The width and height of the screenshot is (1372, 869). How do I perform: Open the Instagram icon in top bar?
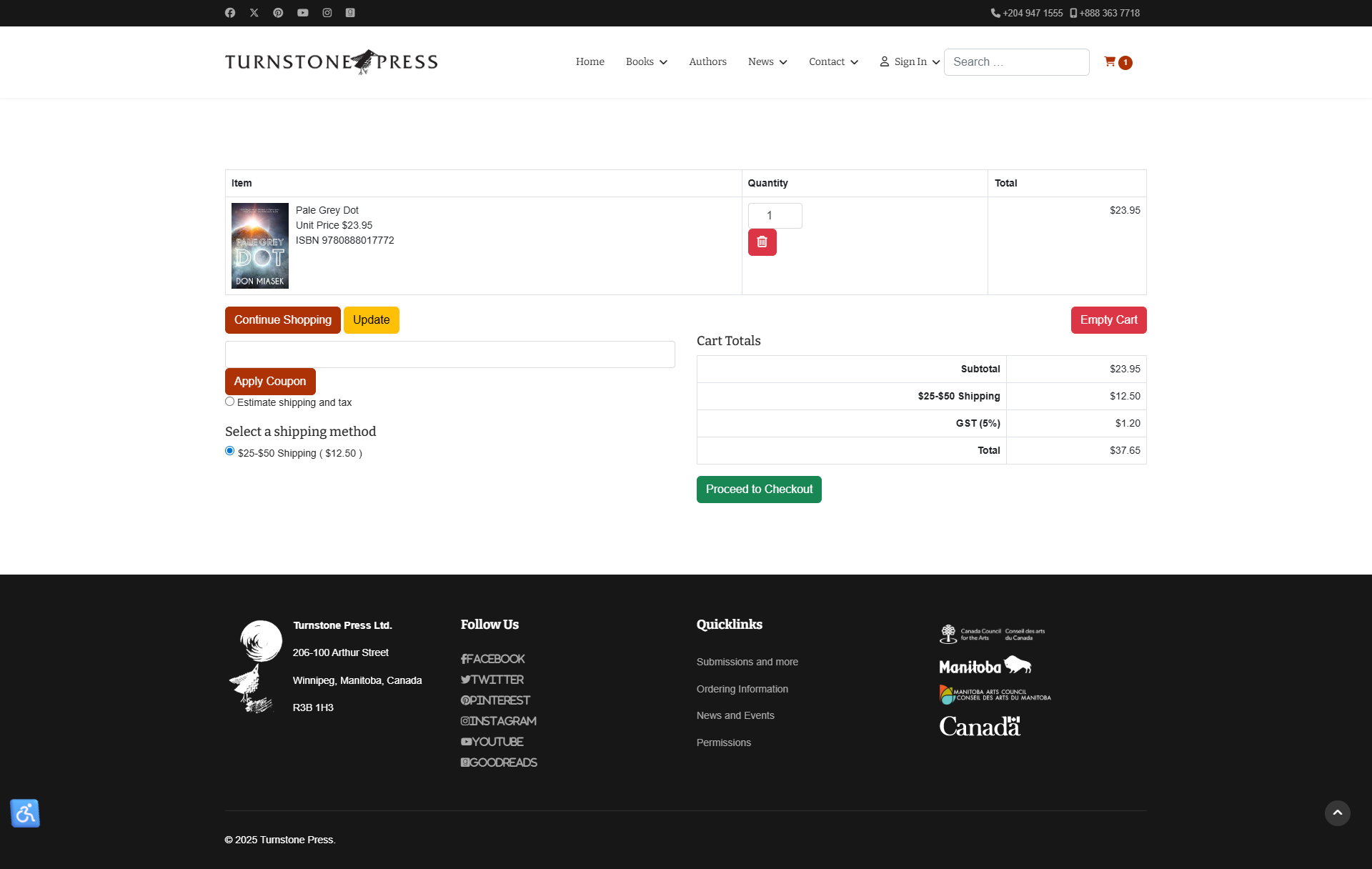click(327, 13)
